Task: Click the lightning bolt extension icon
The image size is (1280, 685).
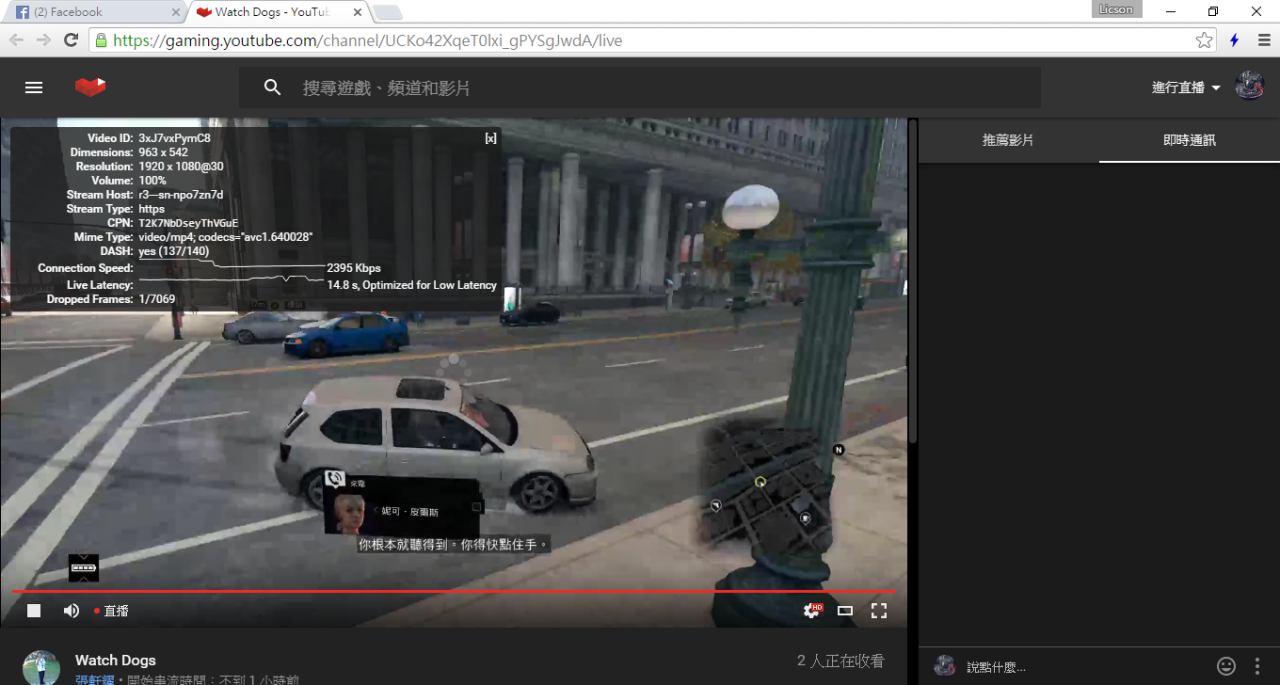Action: coord(1235,40)
